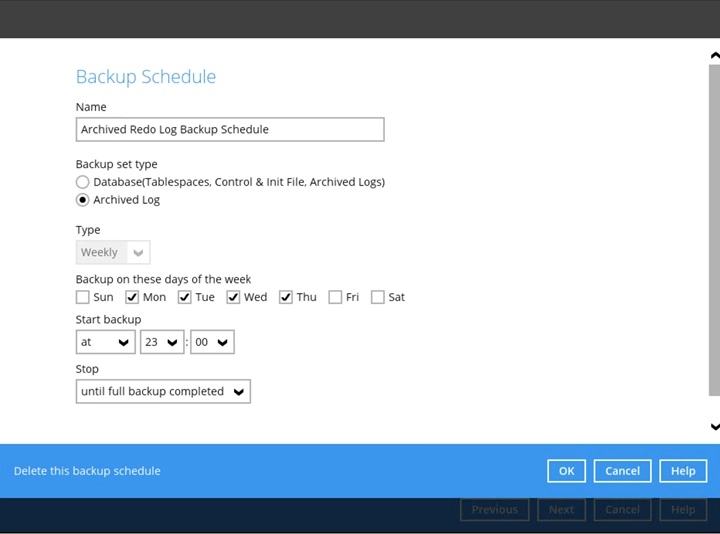Open the hour dropdown showing 23
The width and height of the screenshot is (720, 534).
point(162,342)
